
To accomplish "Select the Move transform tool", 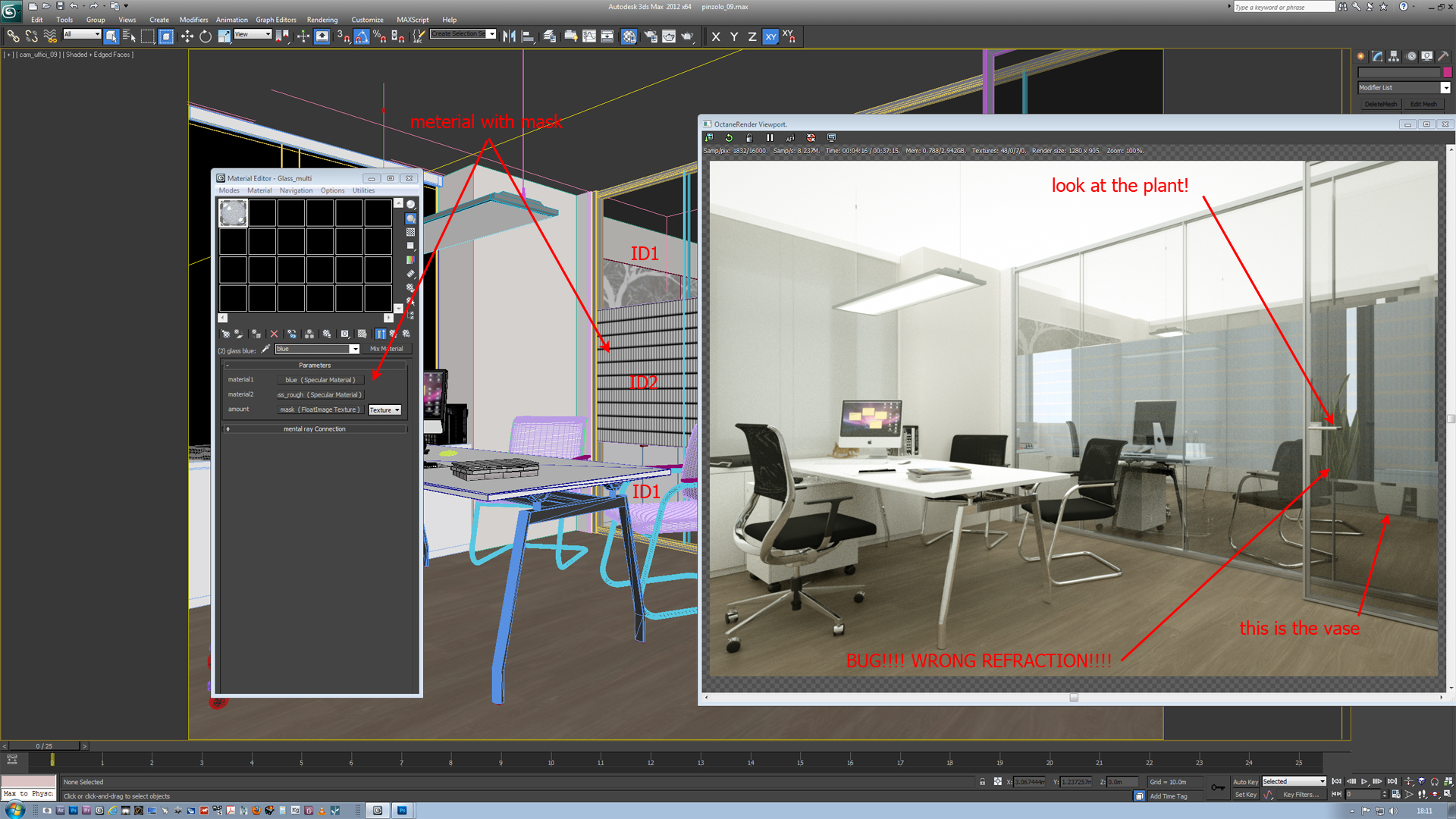I will click(187, 36).
